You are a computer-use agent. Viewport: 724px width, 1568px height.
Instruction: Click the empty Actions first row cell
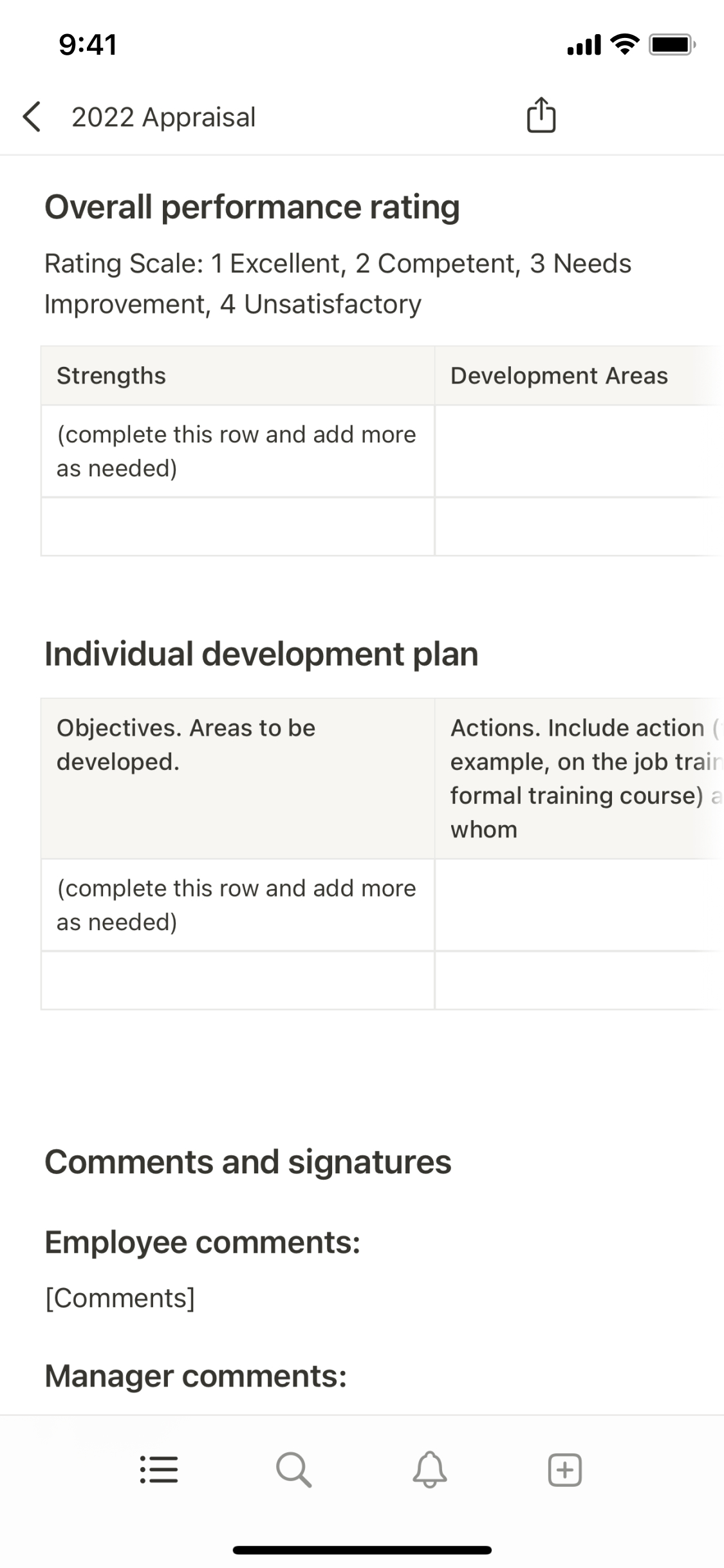coord(579,905)
